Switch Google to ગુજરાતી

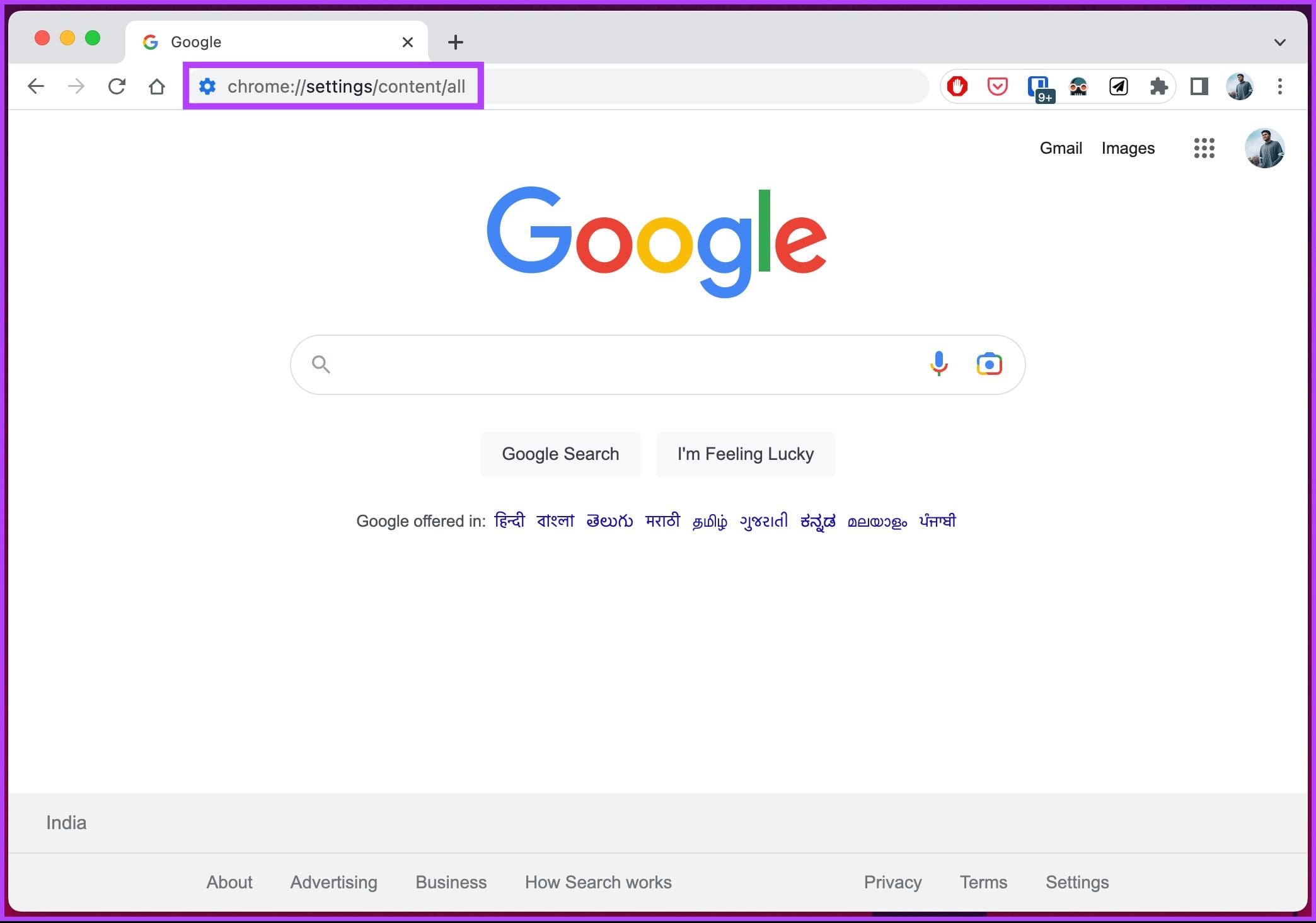(764, 522)
